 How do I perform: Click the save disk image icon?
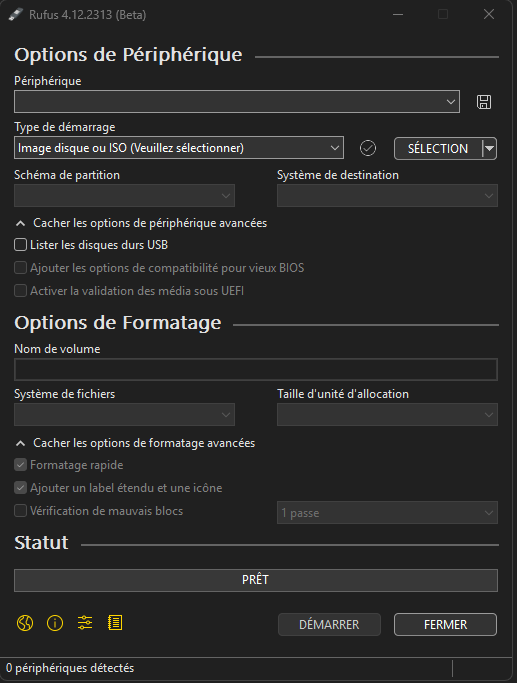click(484, 102)
